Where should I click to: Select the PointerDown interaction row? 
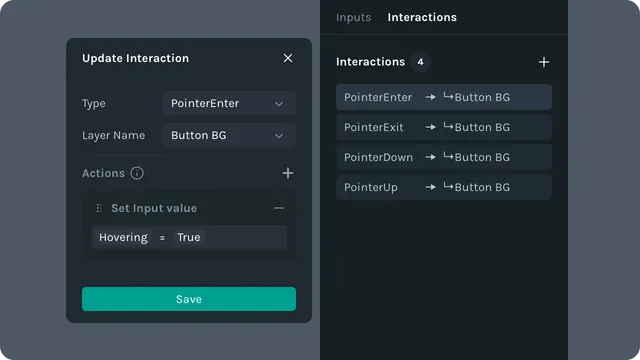tap(444, 157)
